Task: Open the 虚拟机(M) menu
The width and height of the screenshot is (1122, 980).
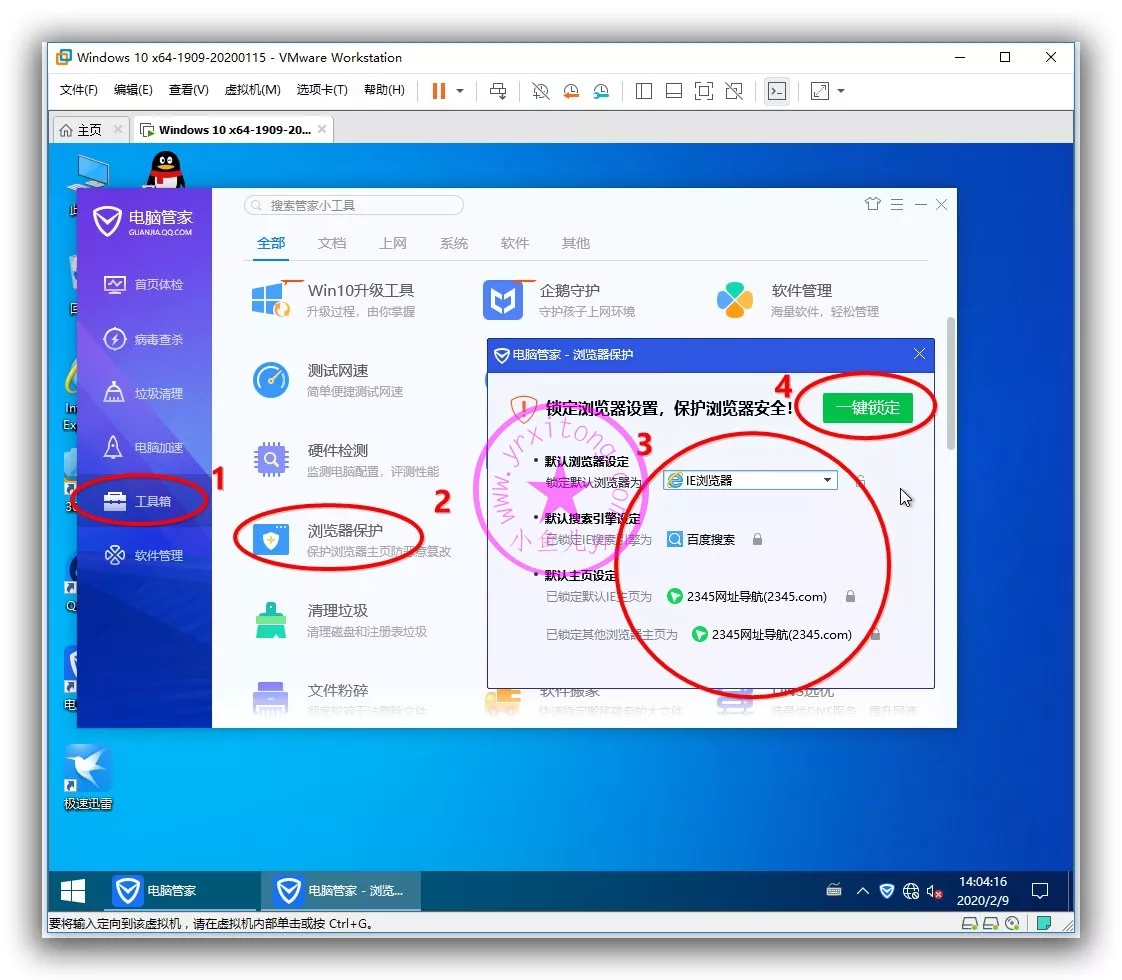Action: tap(252, 90)
